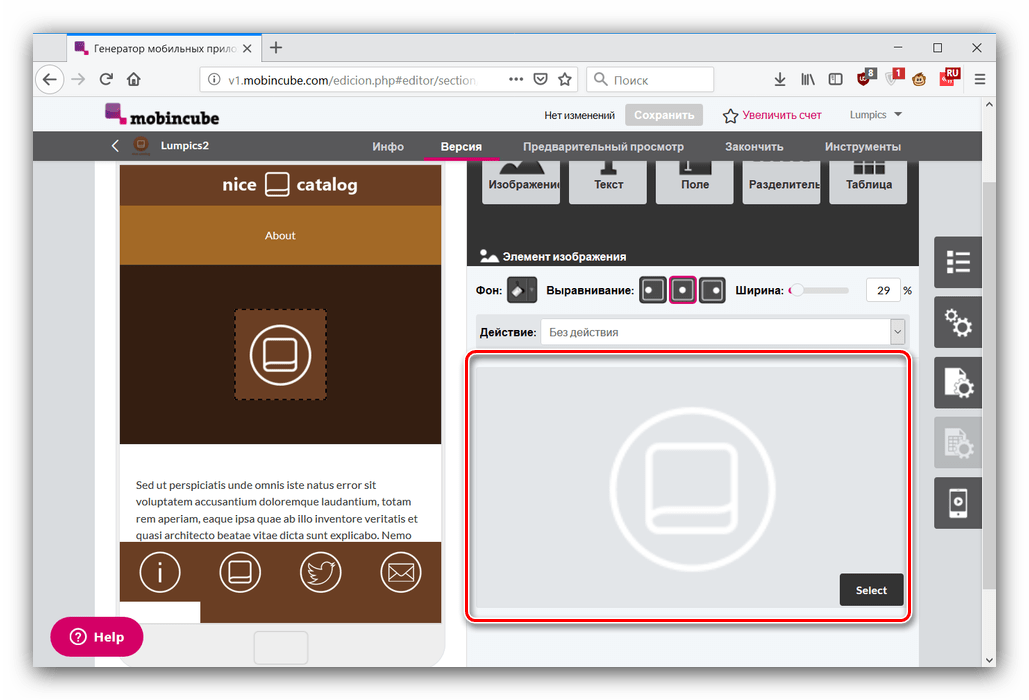Click the nice catalog header in preview
This screenshot has height=700, width=1029.
point(280,184)
